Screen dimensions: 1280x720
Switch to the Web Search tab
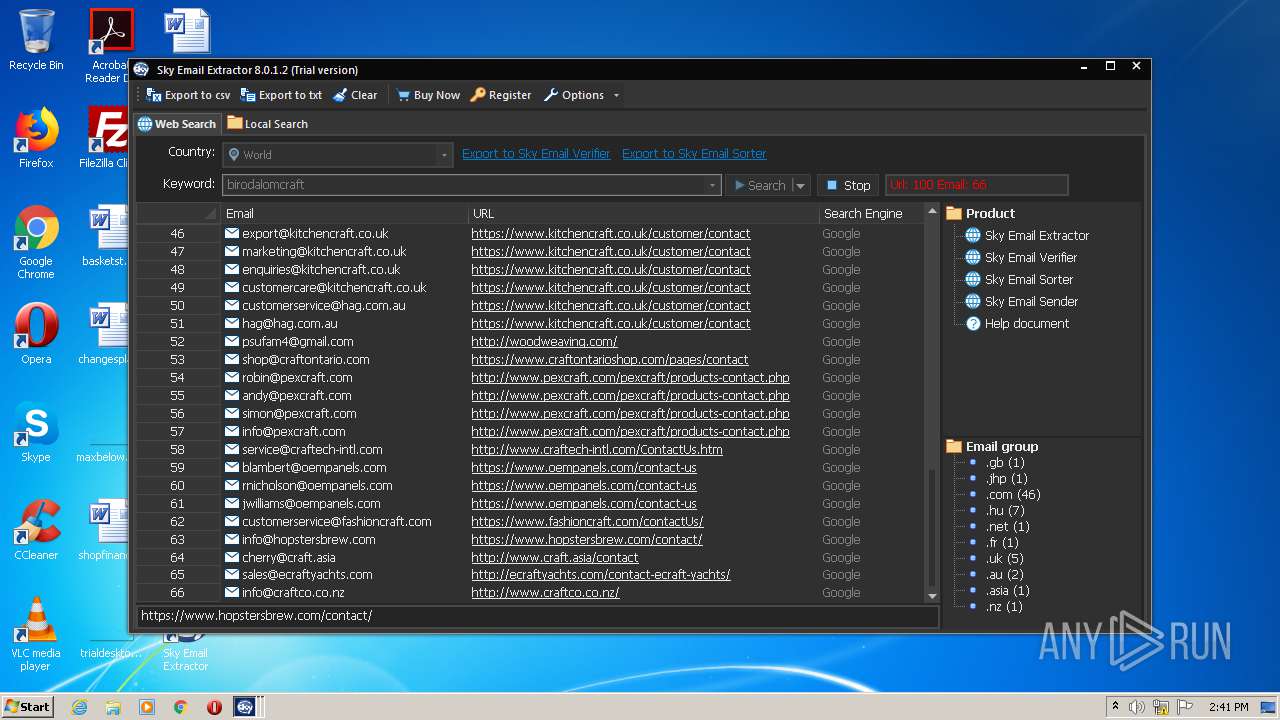[x=177, y=124]
